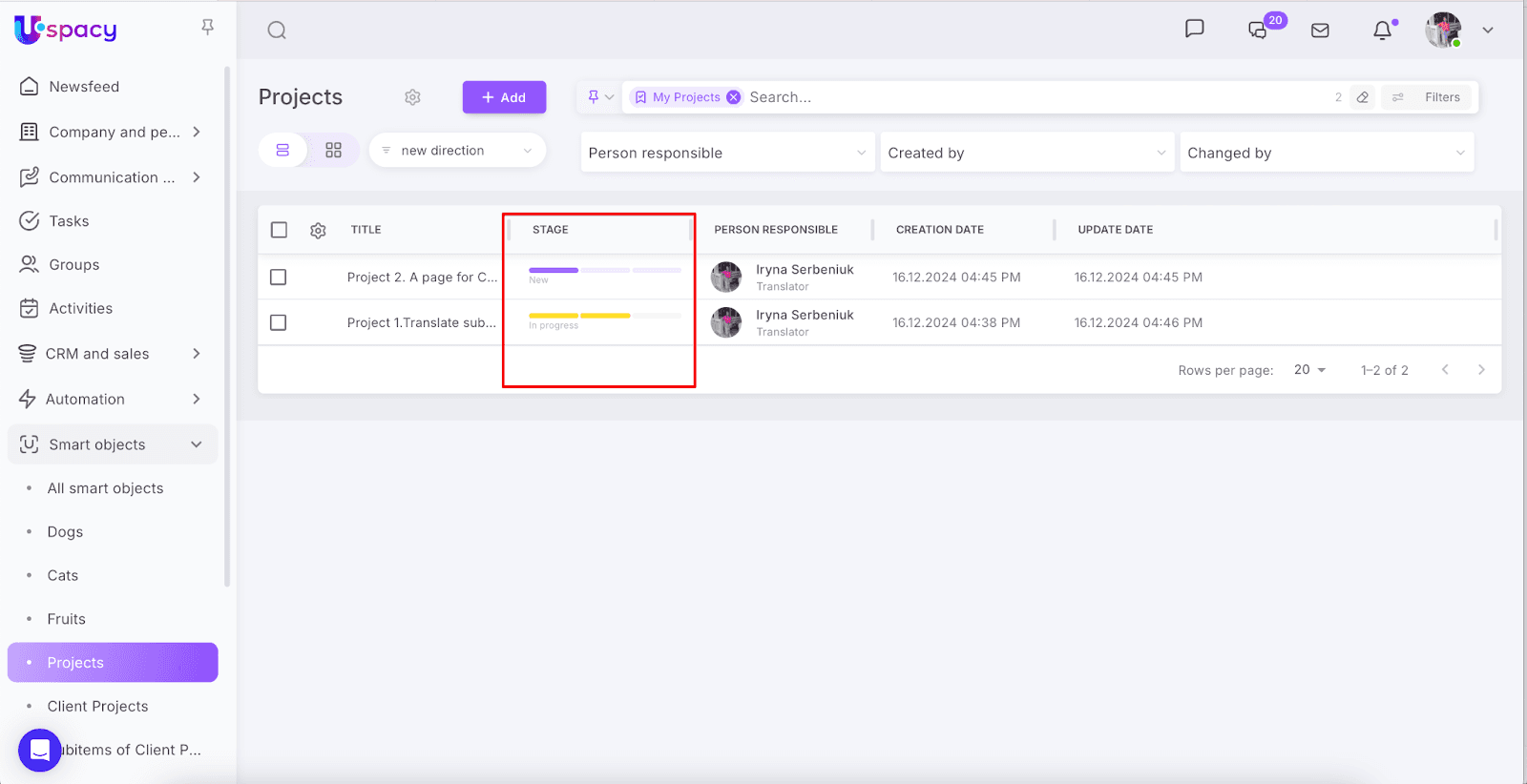Select all rows via header checkbox

click(x=279, y=230)
